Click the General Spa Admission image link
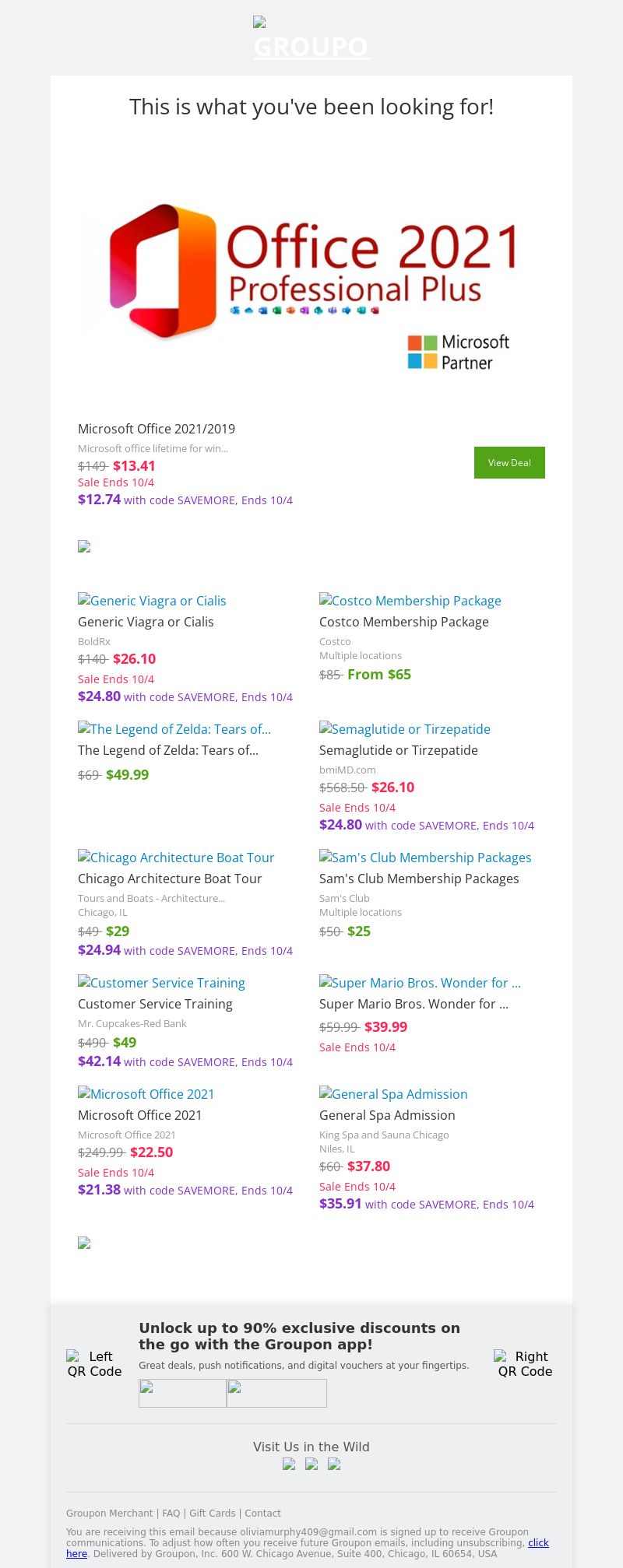Image resolution: width=623 pixels, height=1568 pixels. 393,1094
